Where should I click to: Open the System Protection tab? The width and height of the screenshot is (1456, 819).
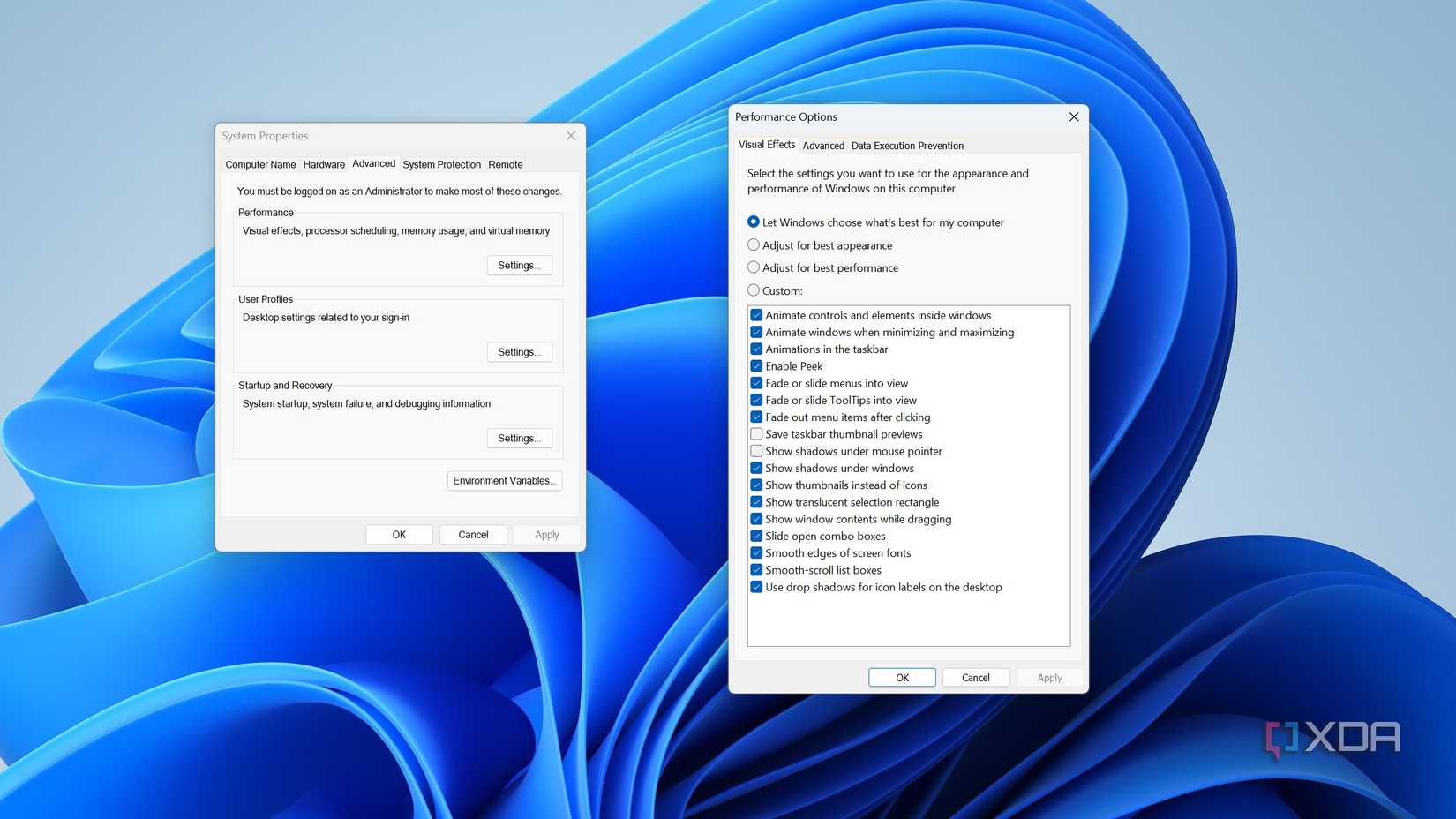(x=441, y=165)
